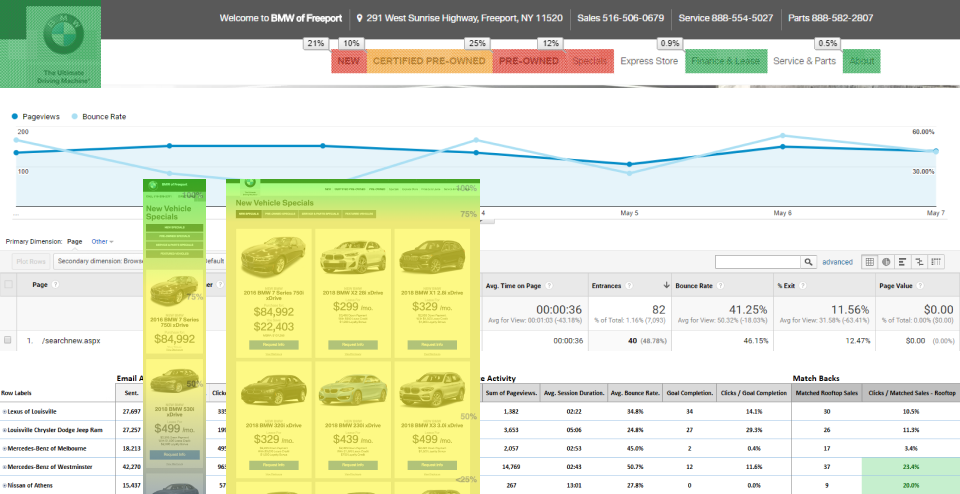This screenshot has height=494, width=960.
Task: Toggle the Pageviews series legend
Action: tap(36, 116)
